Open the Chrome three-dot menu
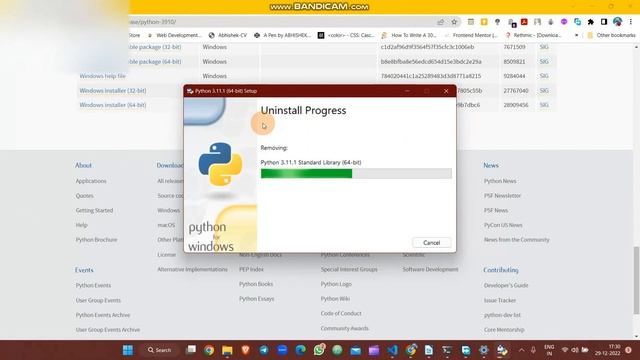 [x=631, y=22]
